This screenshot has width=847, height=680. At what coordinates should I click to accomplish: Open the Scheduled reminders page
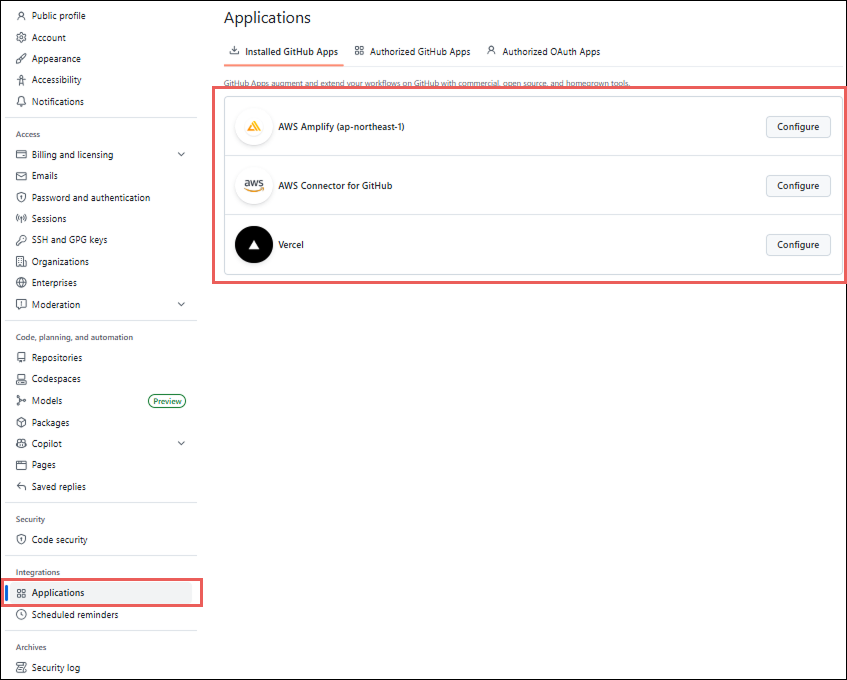[x=74, y=615]
